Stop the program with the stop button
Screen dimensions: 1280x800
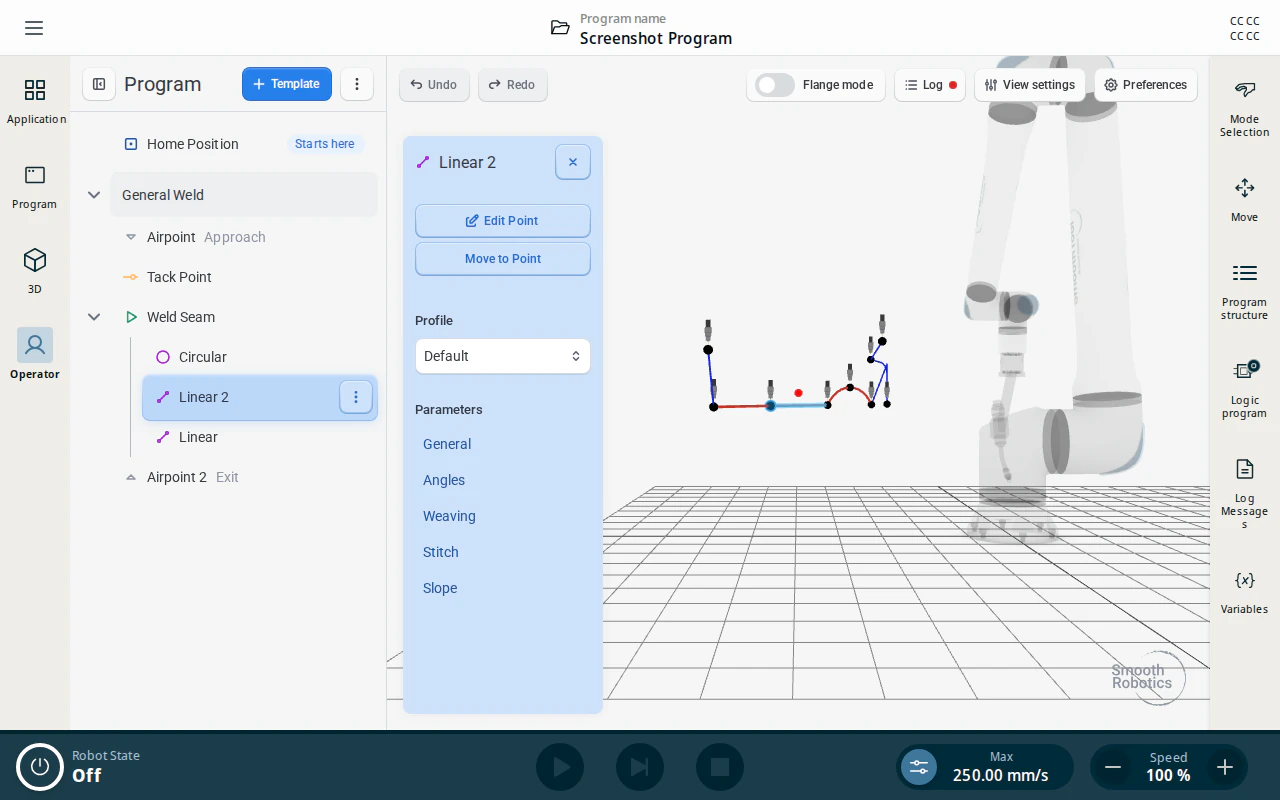point(720,767)
